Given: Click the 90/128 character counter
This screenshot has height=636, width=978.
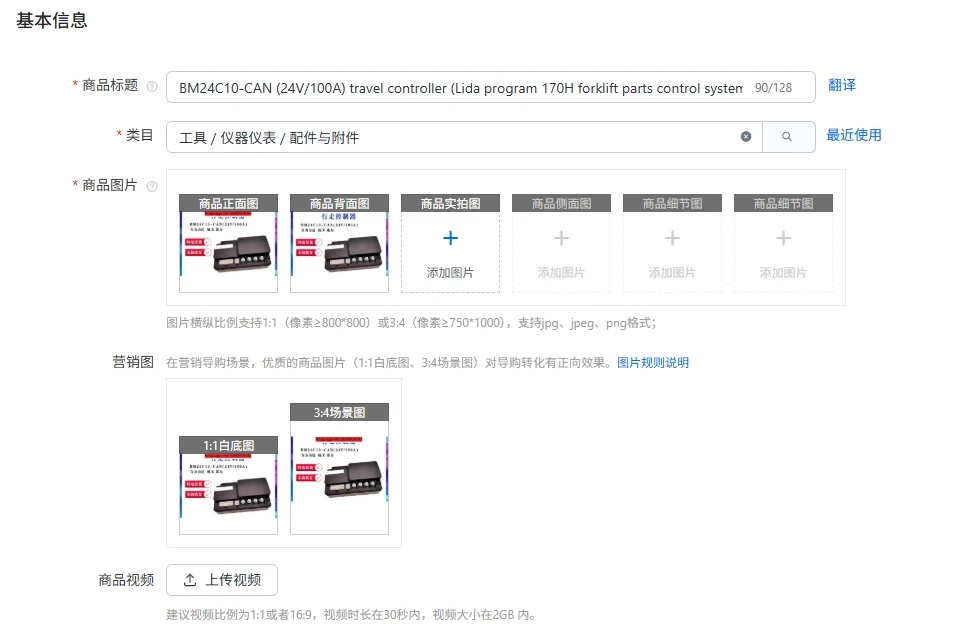Looking at the screenshot, I should pyautogui.click(x=773, y=88).
